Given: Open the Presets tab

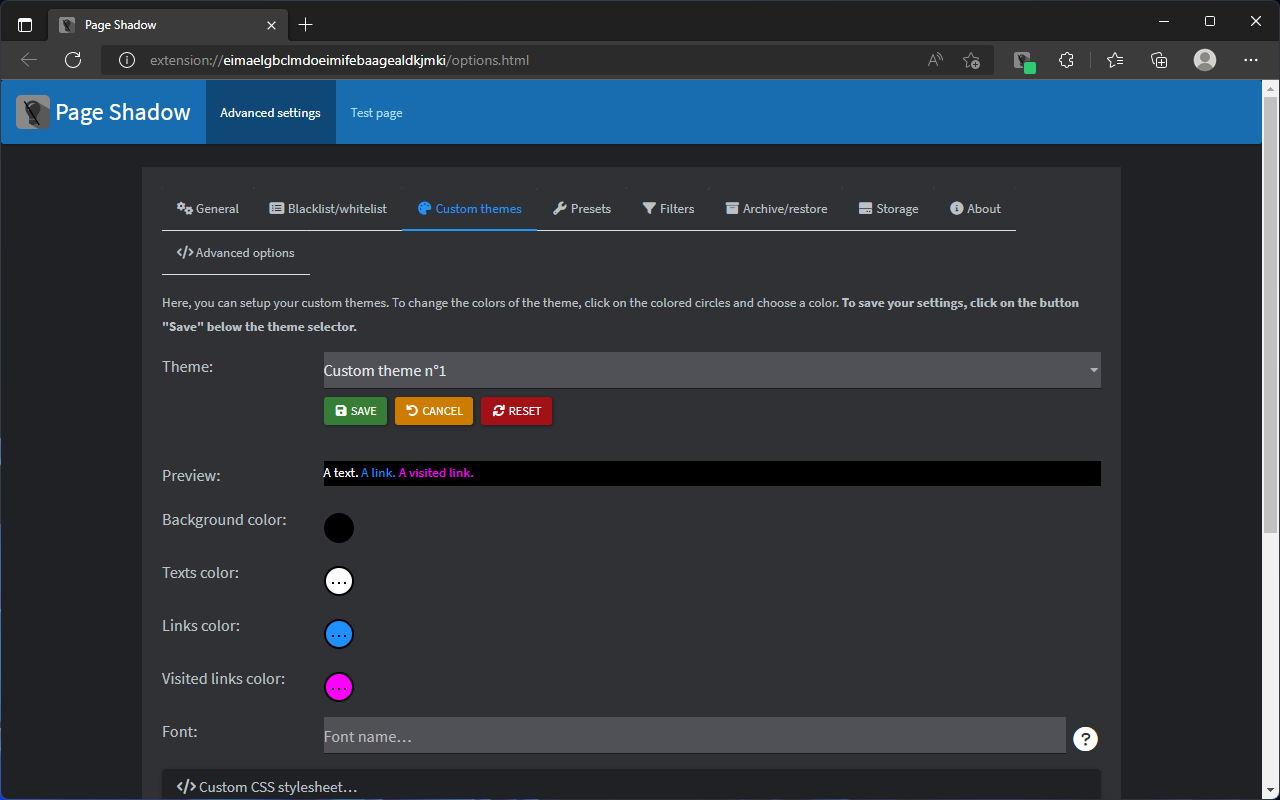Looking at the screenshot, I should coord(582,209).
